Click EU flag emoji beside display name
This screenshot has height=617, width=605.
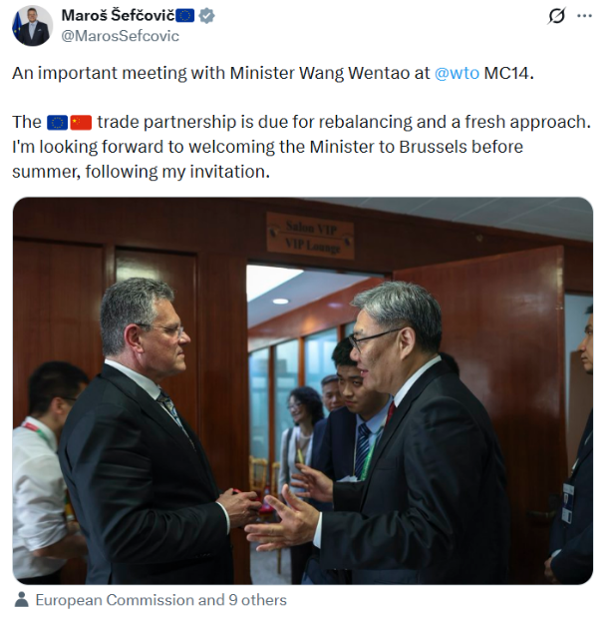[x=185, y=16]
